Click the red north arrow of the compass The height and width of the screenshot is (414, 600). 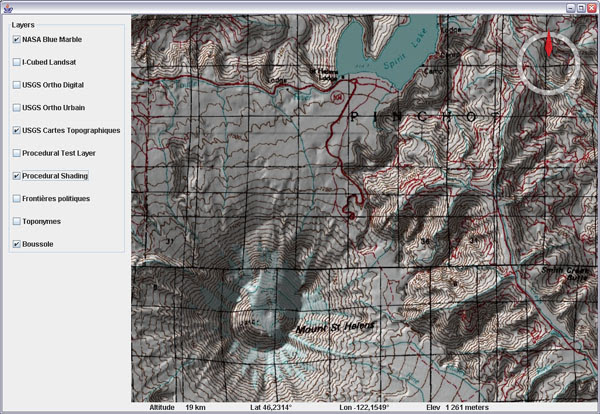click(549, 44)
